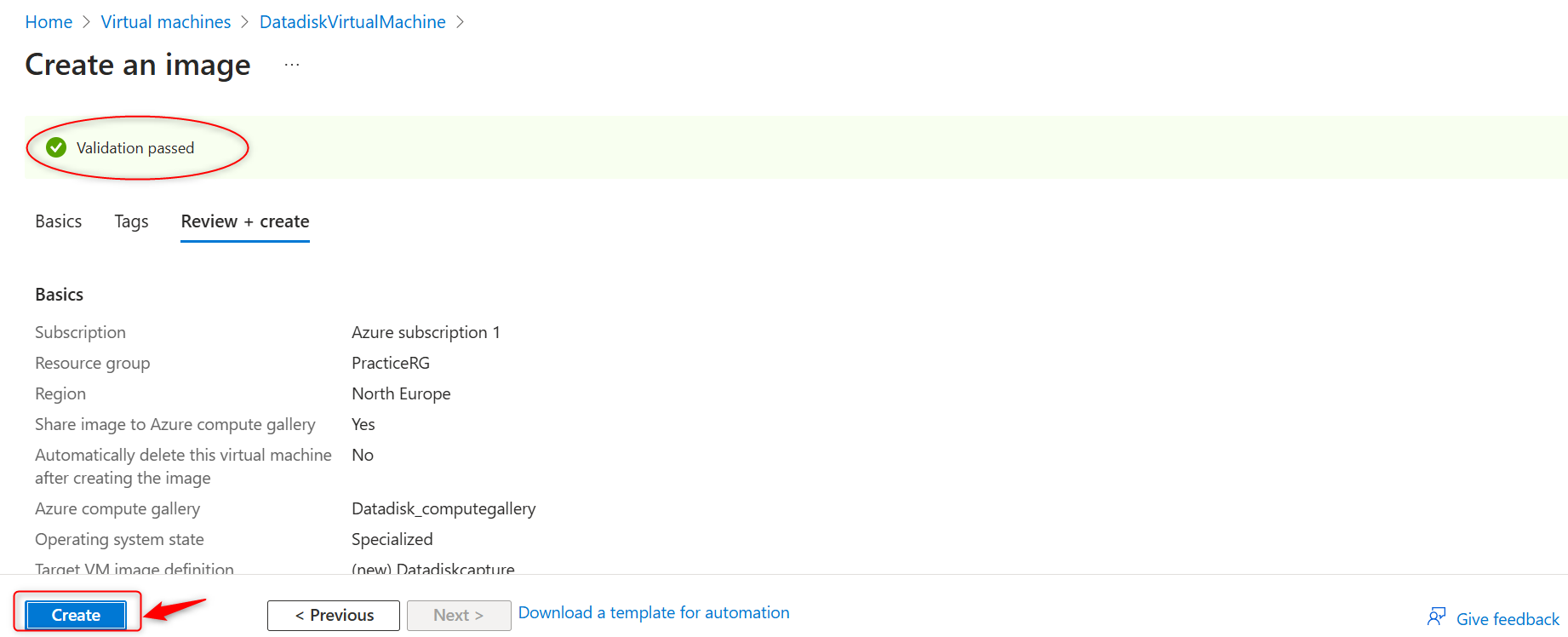Click the Datadisk_computegallery value text
The height and width of the screenshot is (637, 1568).
444,508
